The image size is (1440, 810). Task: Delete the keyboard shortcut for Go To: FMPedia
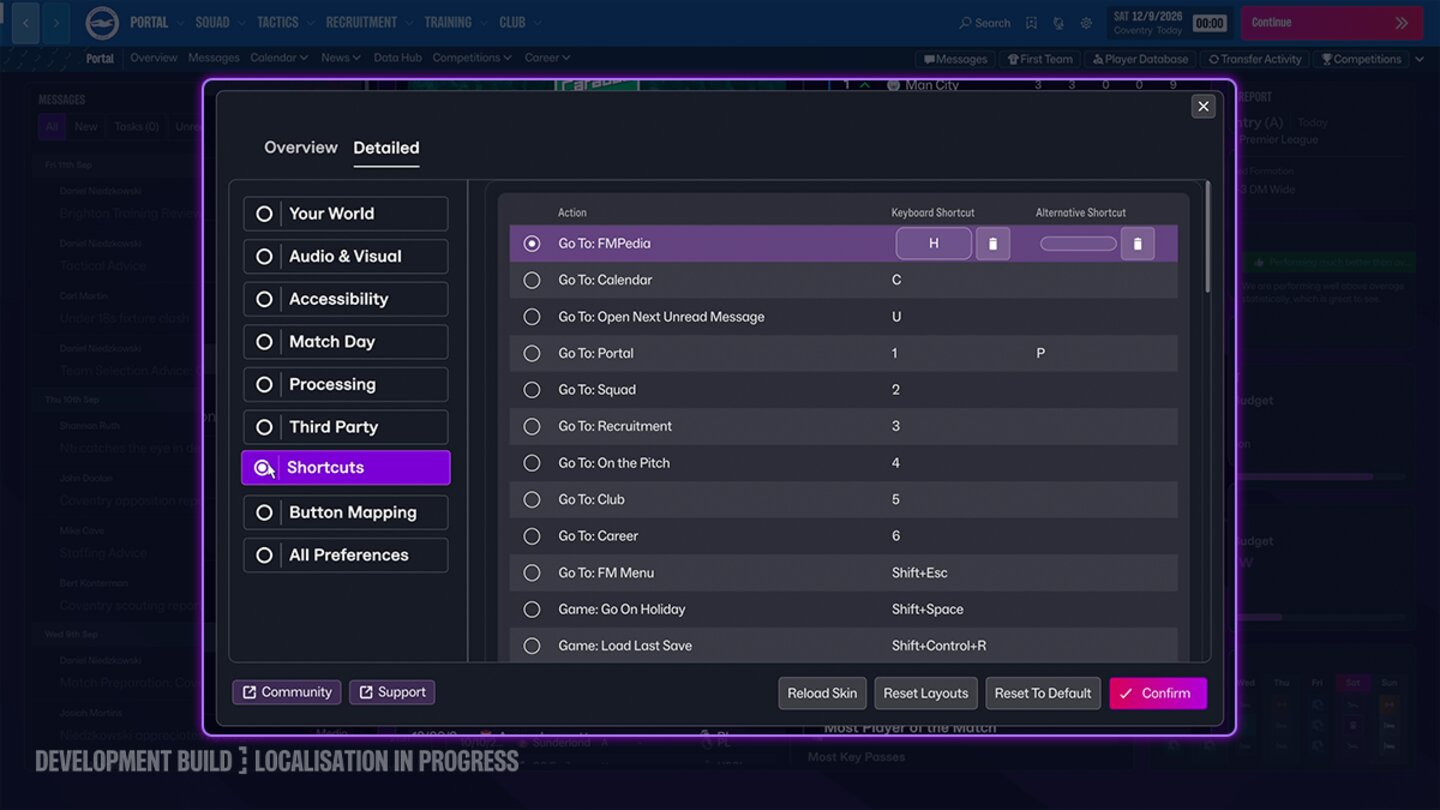[x=992, y=244]
